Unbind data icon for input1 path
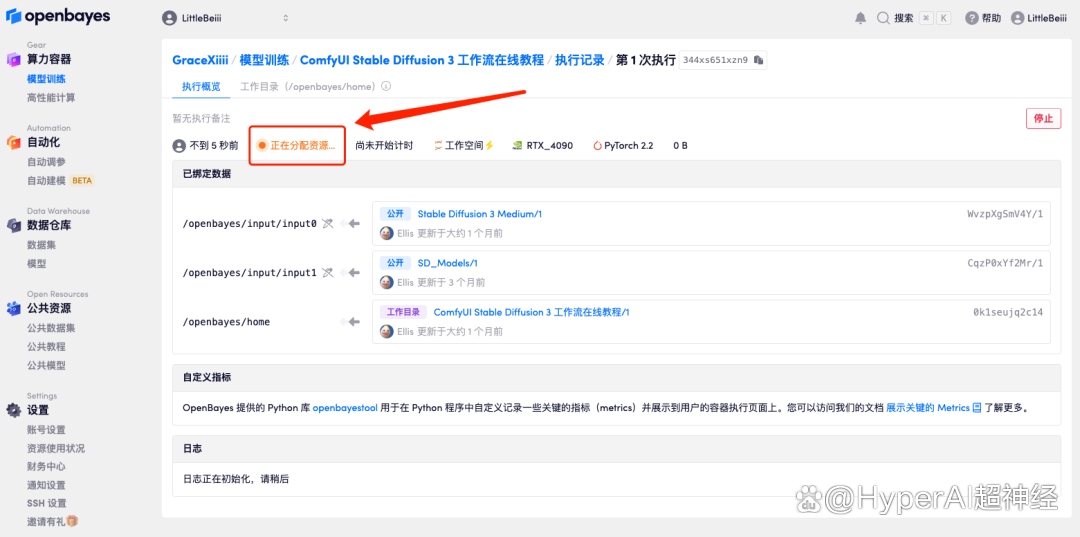 (x=327, y=273)
